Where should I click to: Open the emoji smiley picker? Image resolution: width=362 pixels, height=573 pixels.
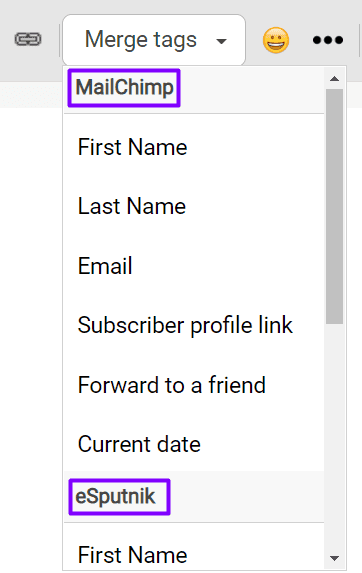(x=276, y=40)
